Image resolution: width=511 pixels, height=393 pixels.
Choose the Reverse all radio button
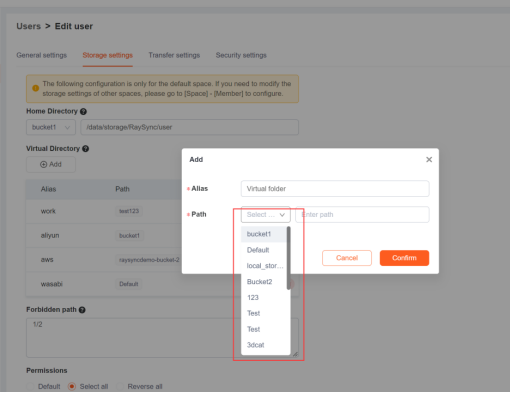pos(120,387)
